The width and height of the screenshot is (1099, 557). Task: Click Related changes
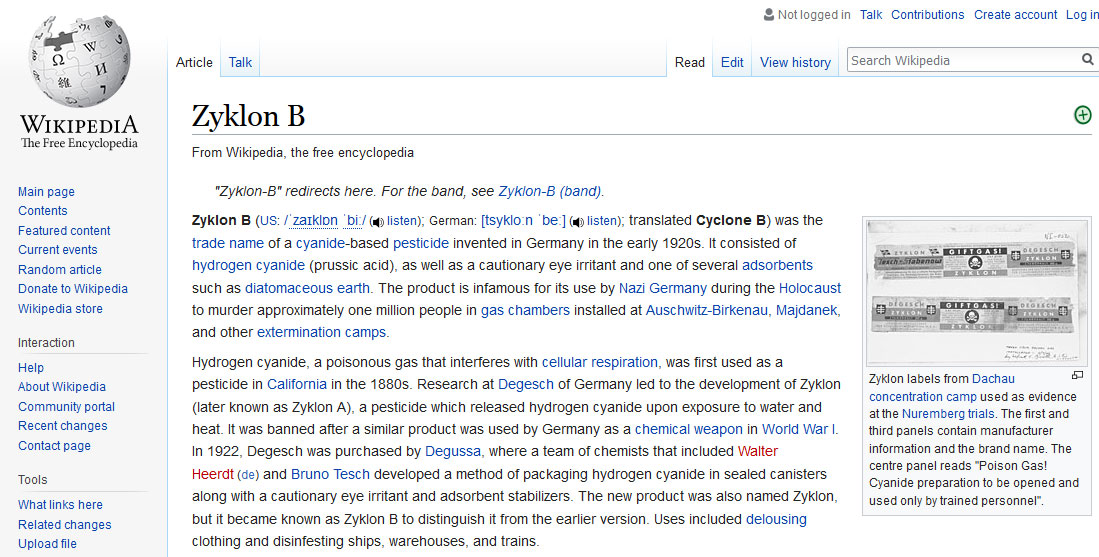(64, 524)
